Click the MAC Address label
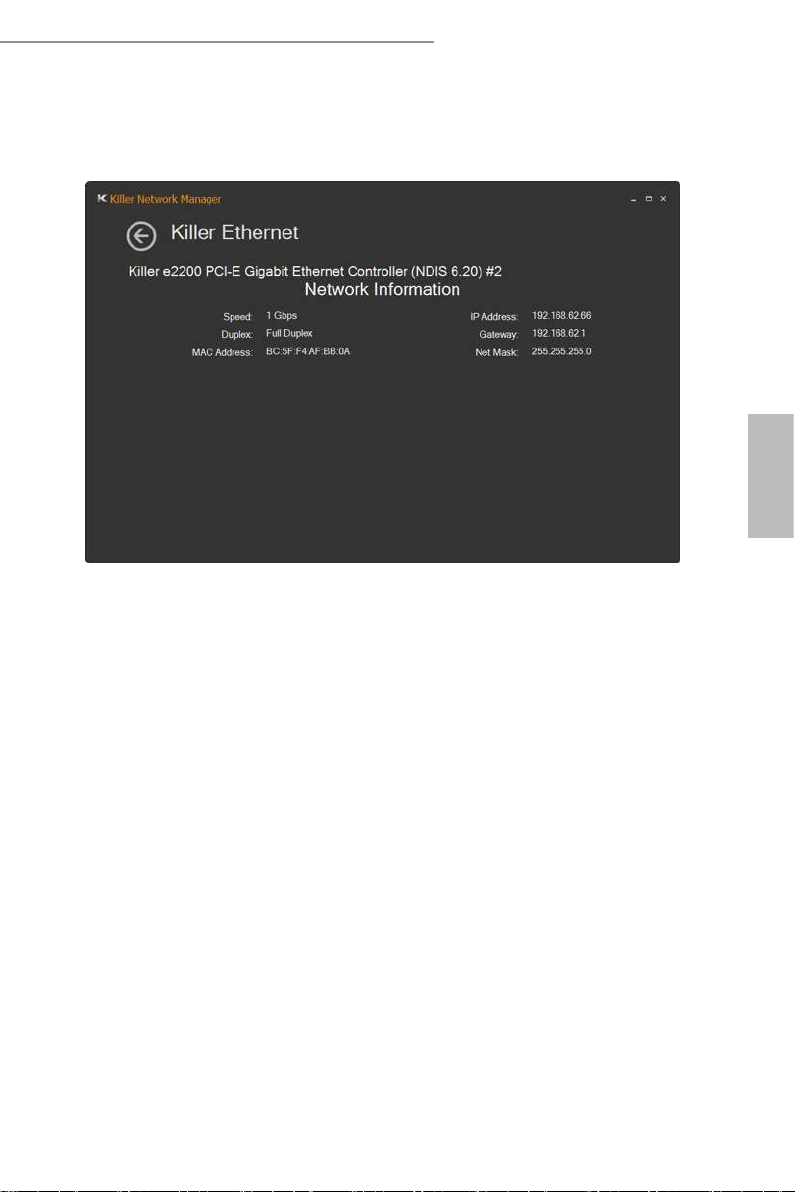The height and width of the screenshot is (1192, 795). (222, 353)
